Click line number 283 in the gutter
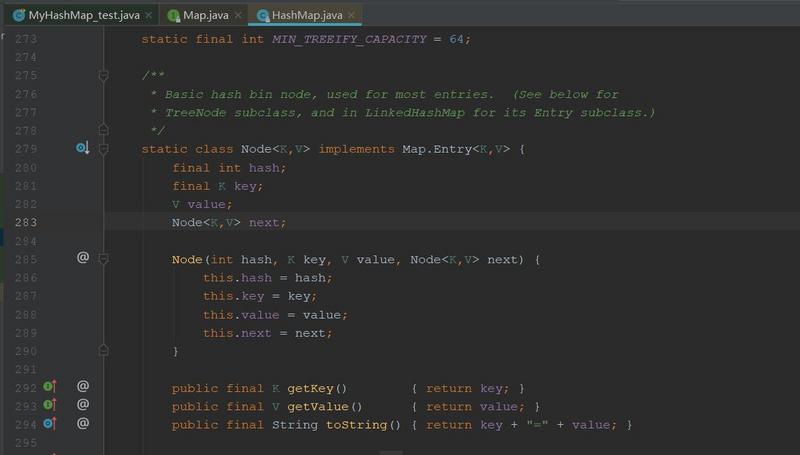 (26, 222)
